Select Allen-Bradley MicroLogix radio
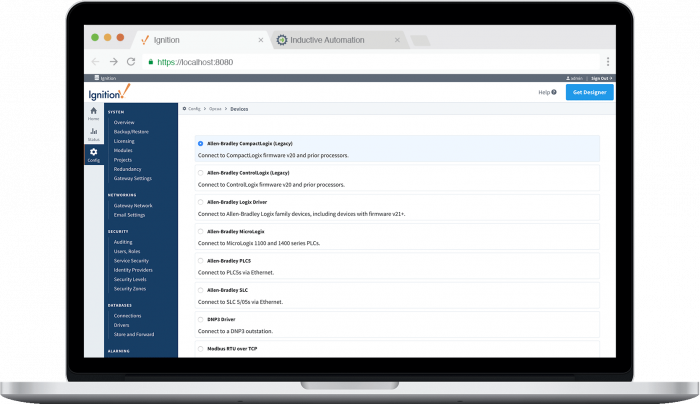 pyautogui.click(x=200, y=231)
